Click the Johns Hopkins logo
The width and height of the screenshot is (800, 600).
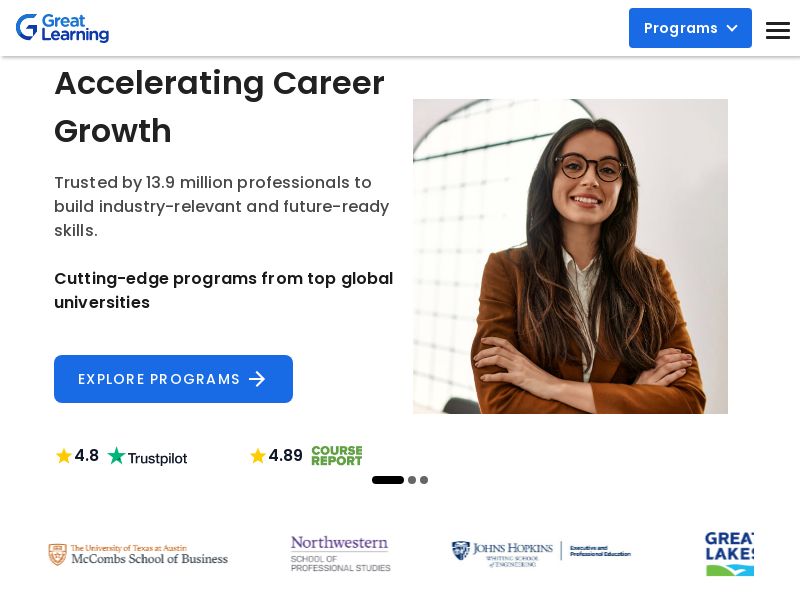[x=541, y=554]
